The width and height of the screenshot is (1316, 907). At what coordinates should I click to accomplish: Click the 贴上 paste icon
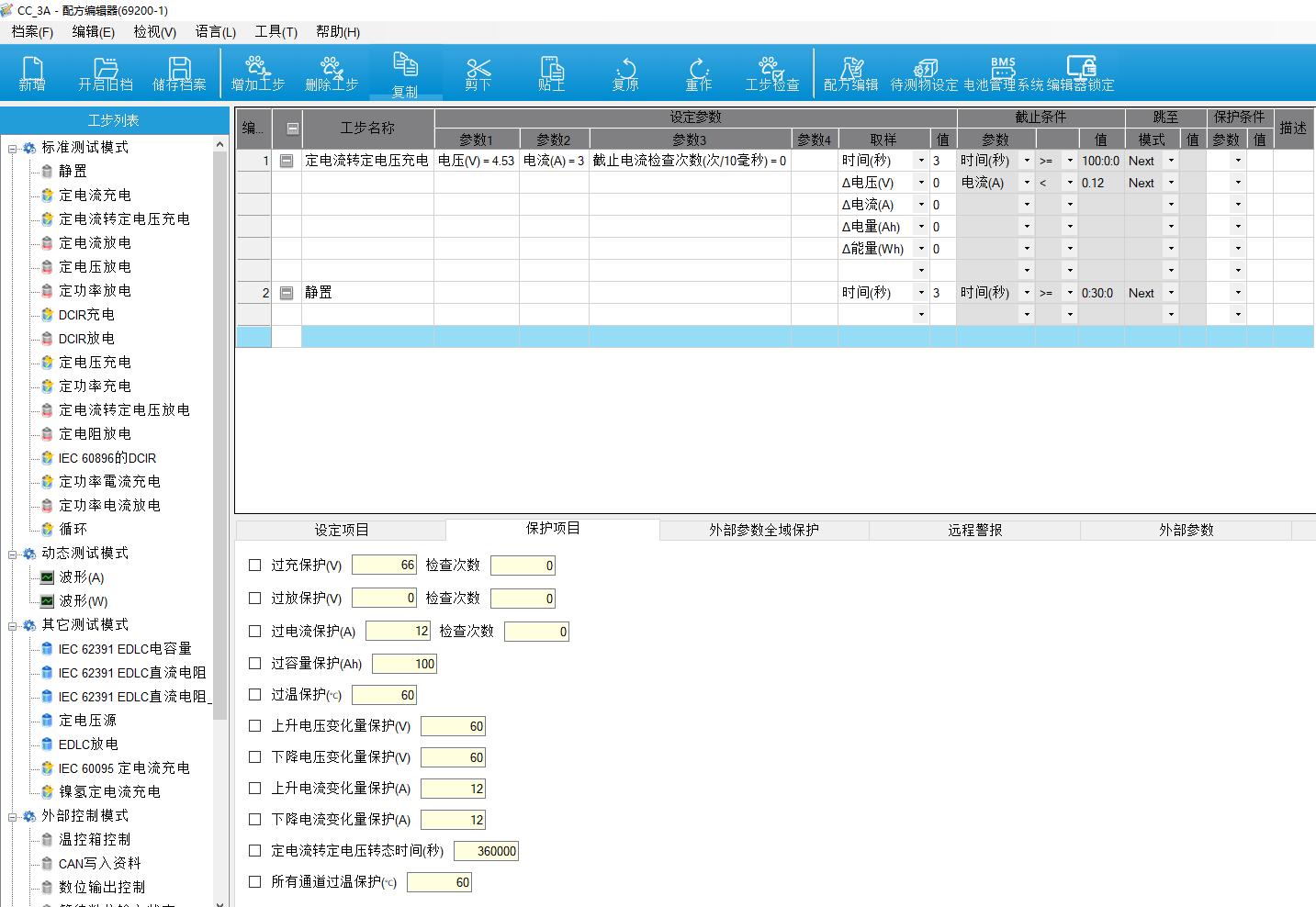click(552, 69)
